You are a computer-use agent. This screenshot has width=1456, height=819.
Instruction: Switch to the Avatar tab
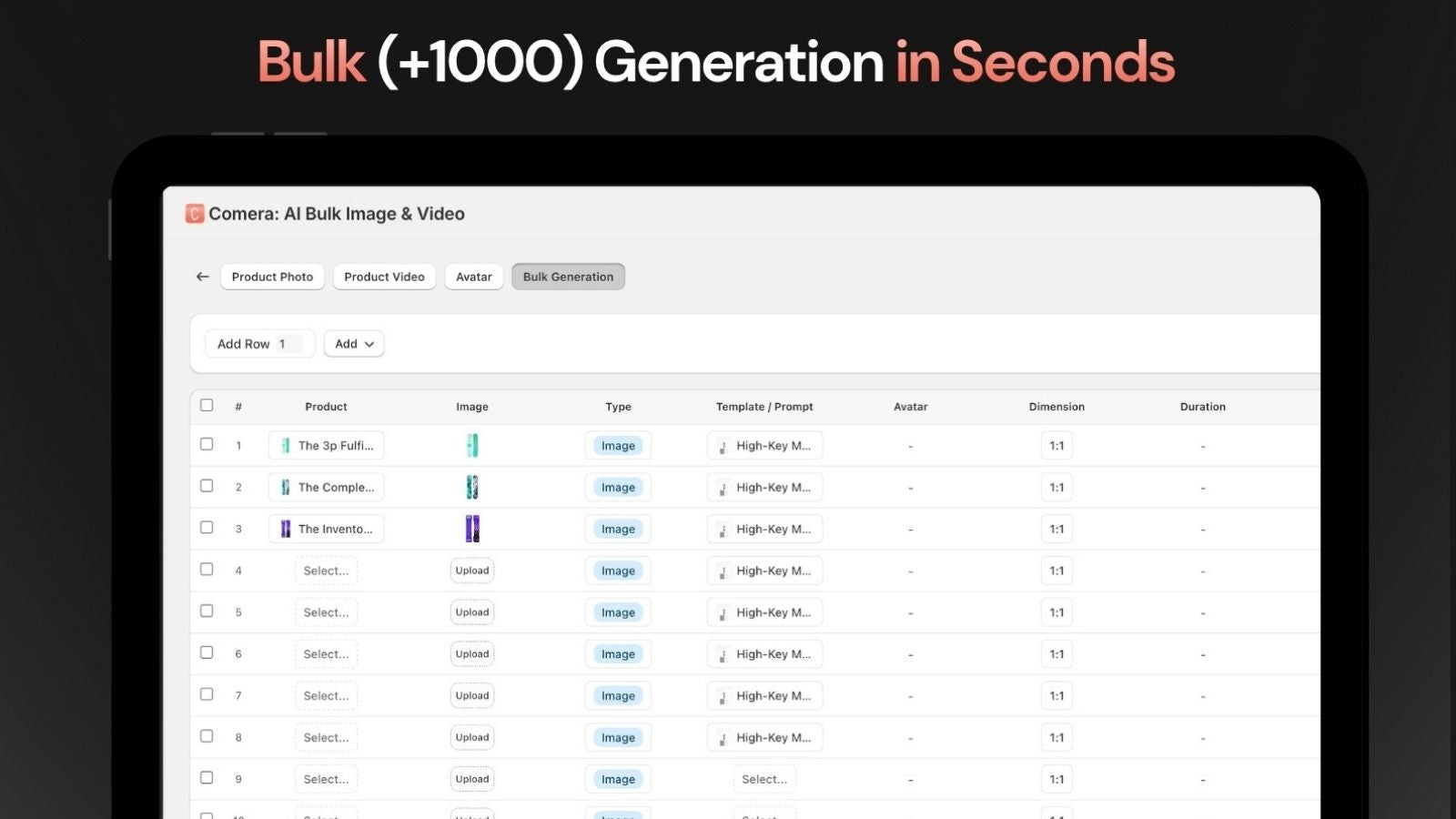click(x=474, y=277)
